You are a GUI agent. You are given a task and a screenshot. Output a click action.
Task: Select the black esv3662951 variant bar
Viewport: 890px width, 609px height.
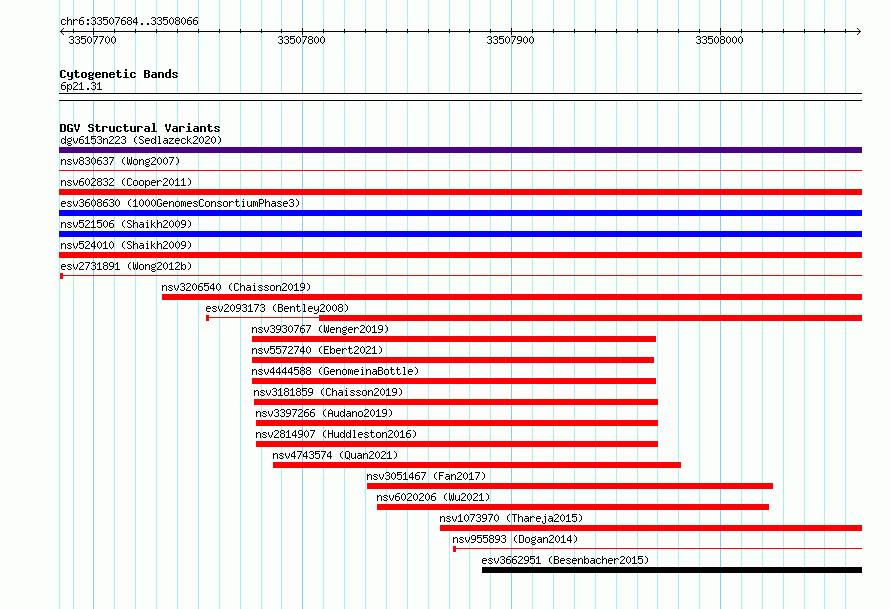(672, 570)
